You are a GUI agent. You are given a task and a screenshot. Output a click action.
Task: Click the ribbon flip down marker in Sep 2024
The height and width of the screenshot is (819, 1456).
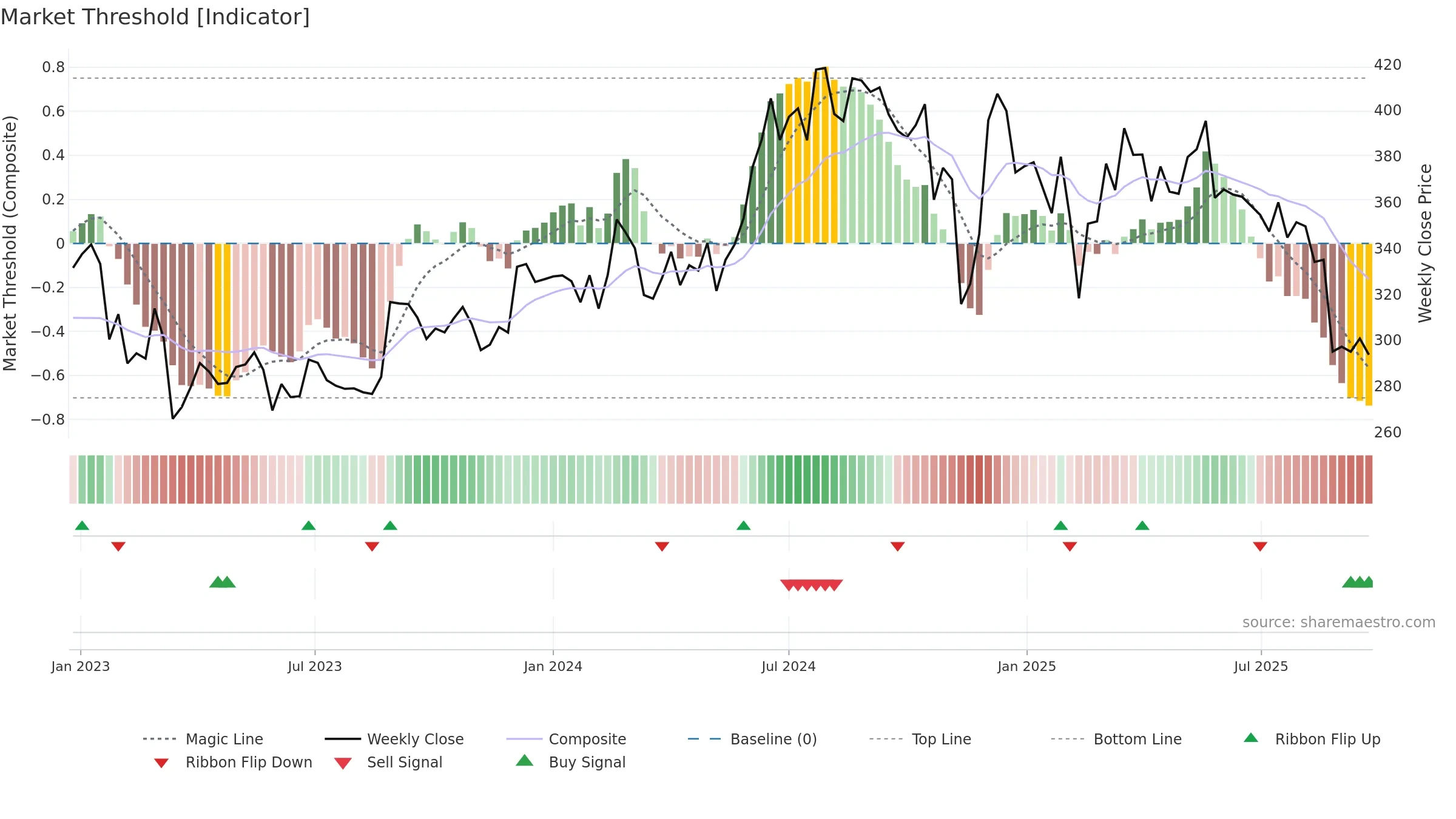897,547
